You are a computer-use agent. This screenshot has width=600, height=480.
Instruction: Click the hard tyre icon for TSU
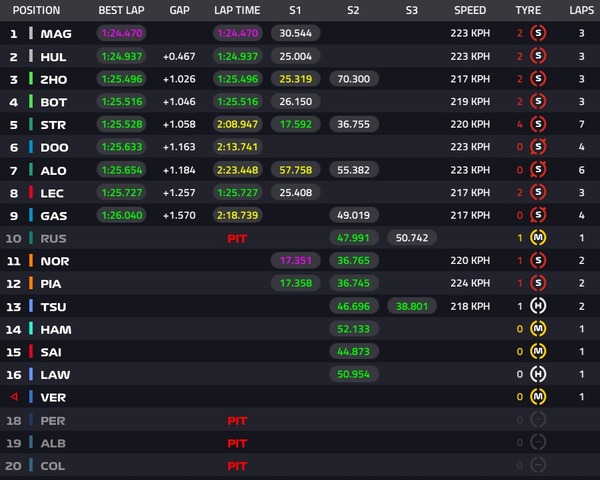[x=538, y=306]
